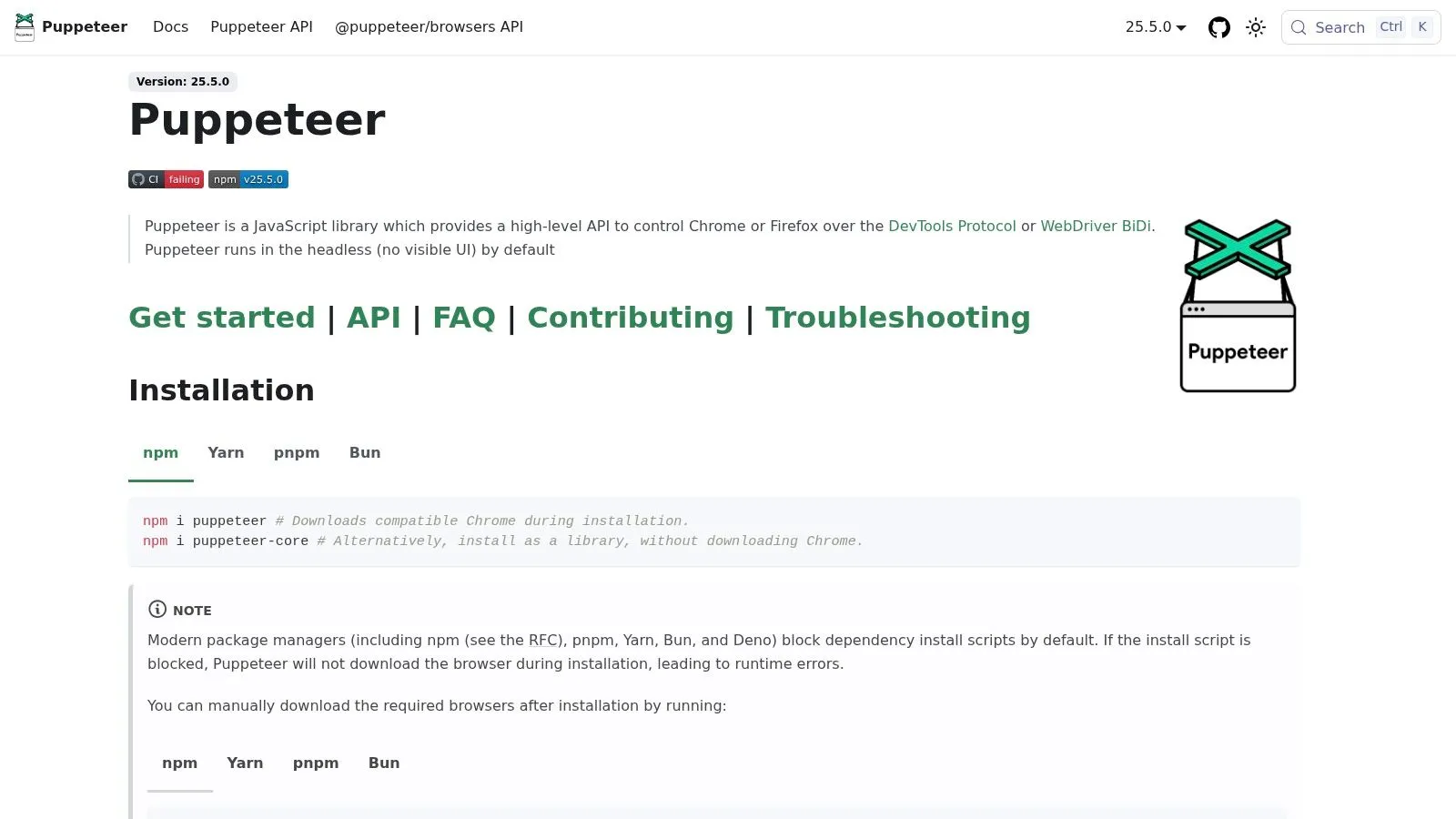Open the 25.5.0 version dropdown

click(x=1156, y=27)
